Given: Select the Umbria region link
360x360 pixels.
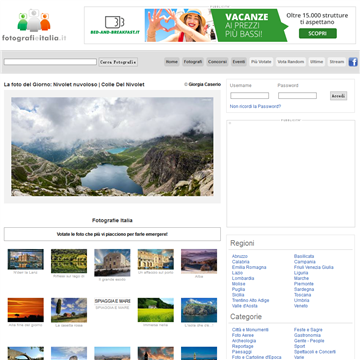Looking at the screenshot, I should pyautogui.click(x=302, y=300).
